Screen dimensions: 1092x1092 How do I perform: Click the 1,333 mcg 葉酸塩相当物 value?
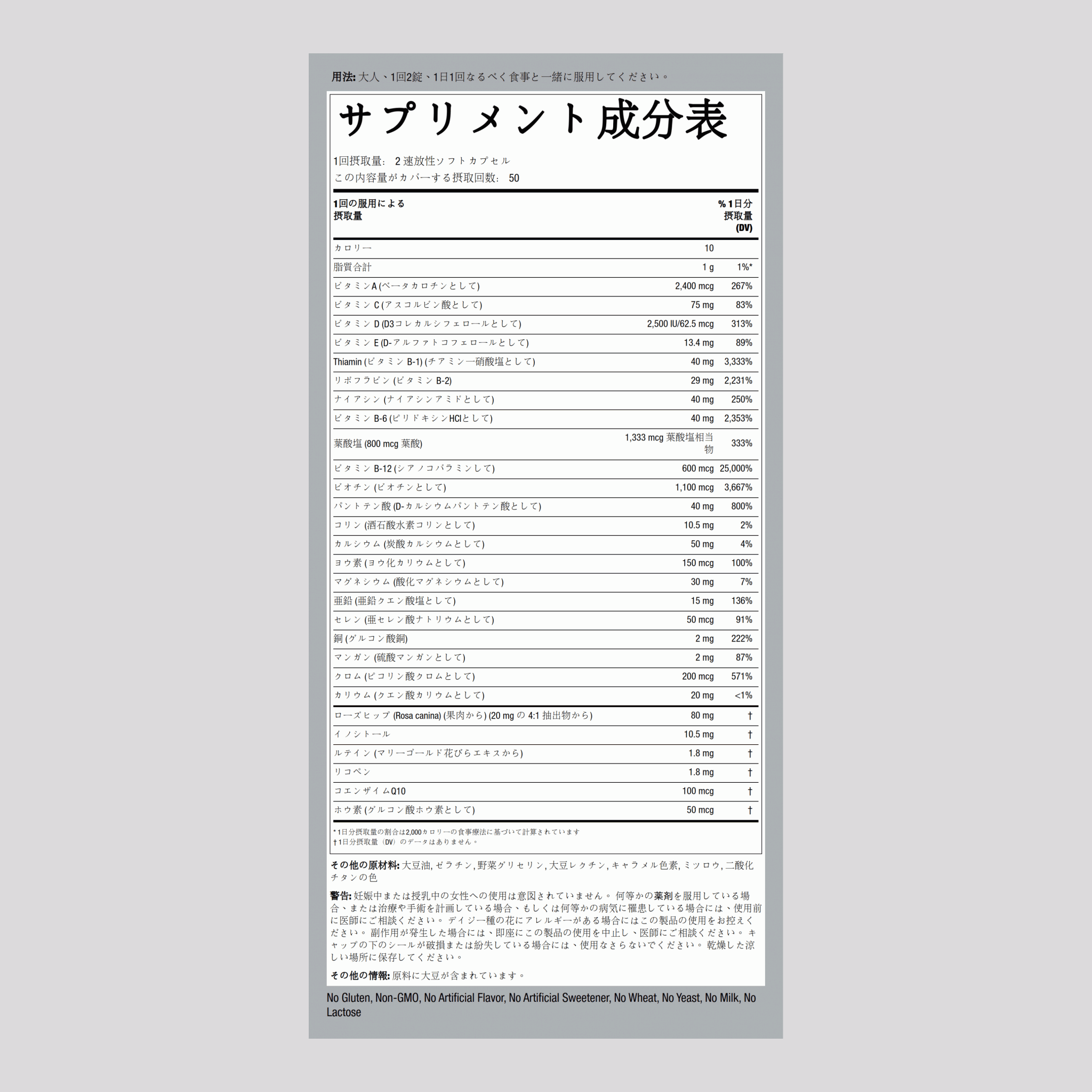pos(669,443)
